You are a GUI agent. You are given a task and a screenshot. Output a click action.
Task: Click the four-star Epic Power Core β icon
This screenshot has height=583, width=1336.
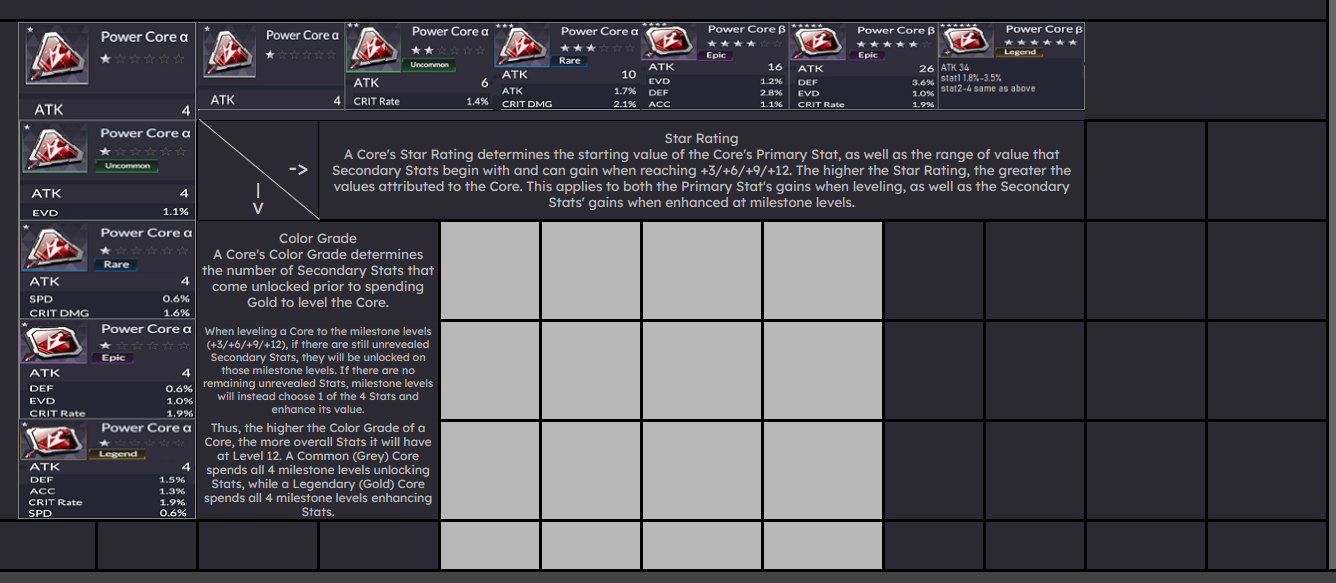[671, 43]
